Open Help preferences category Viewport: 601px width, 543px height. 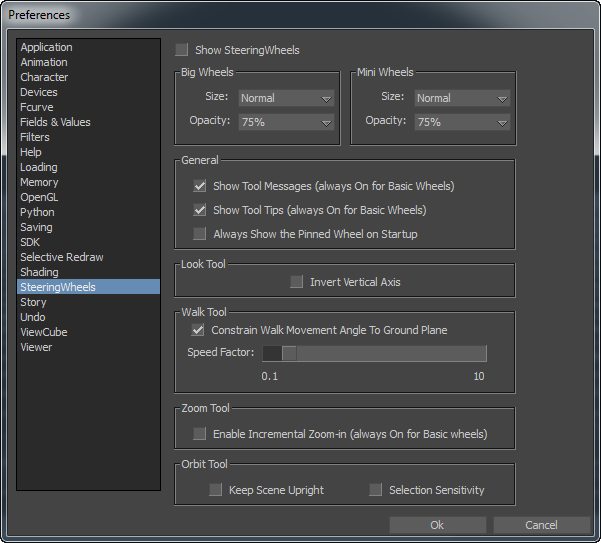88,152
